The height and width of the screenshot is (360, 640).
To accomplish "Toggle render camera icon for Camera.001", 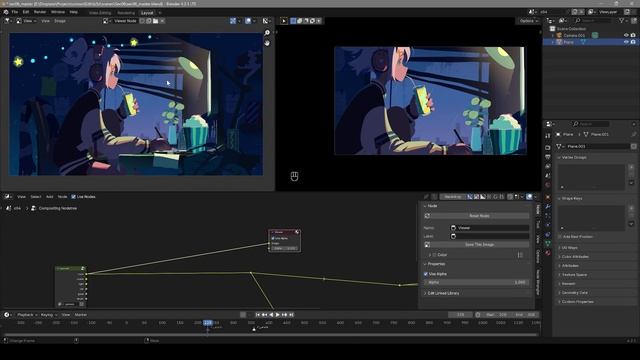I will click(633, 36).
